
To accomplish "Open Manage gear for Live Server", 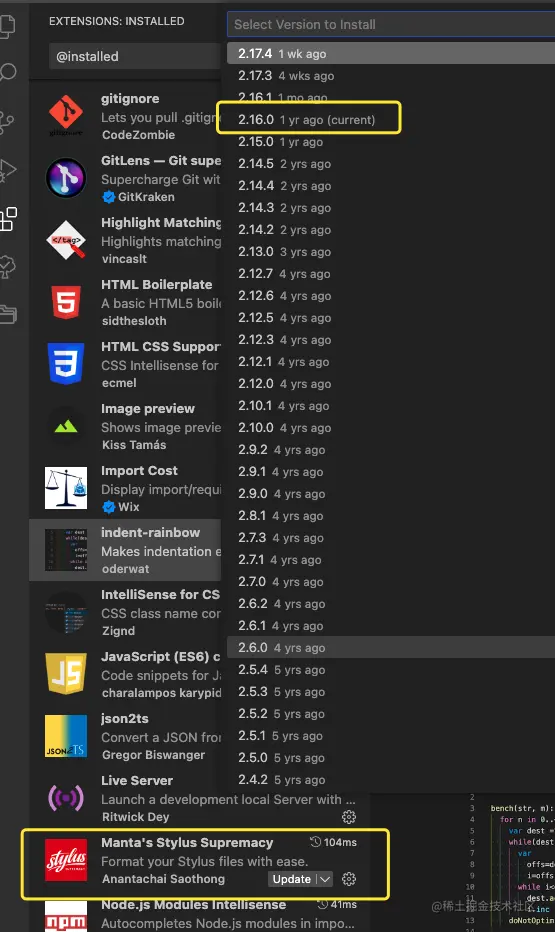I will 349,817.
